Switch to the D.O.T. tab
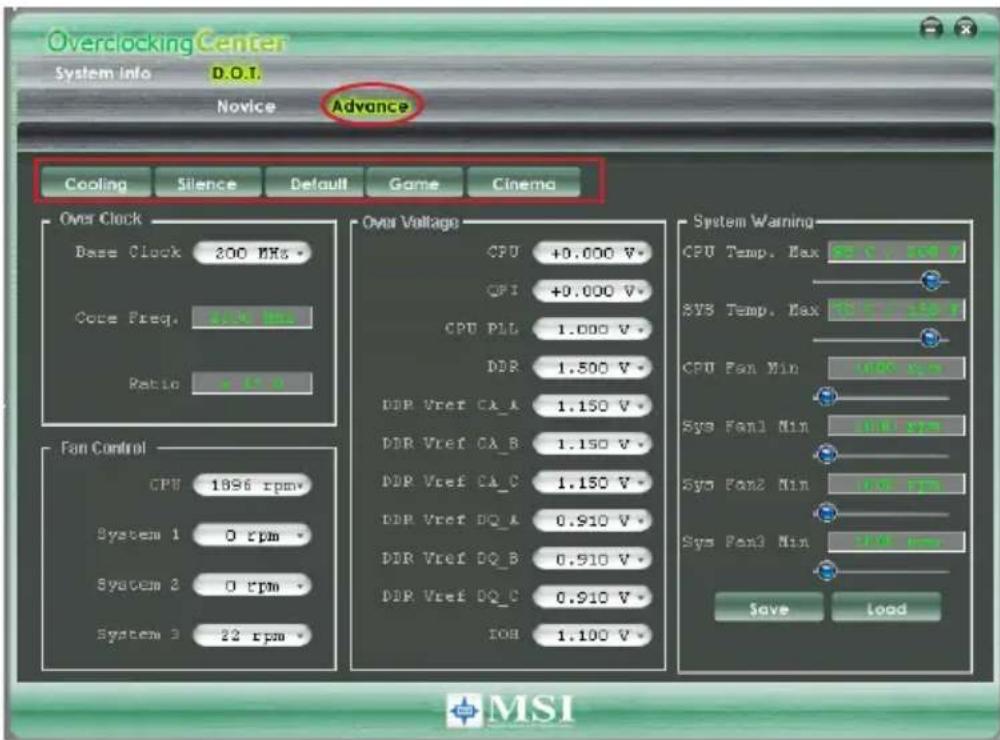 point(235,73)
